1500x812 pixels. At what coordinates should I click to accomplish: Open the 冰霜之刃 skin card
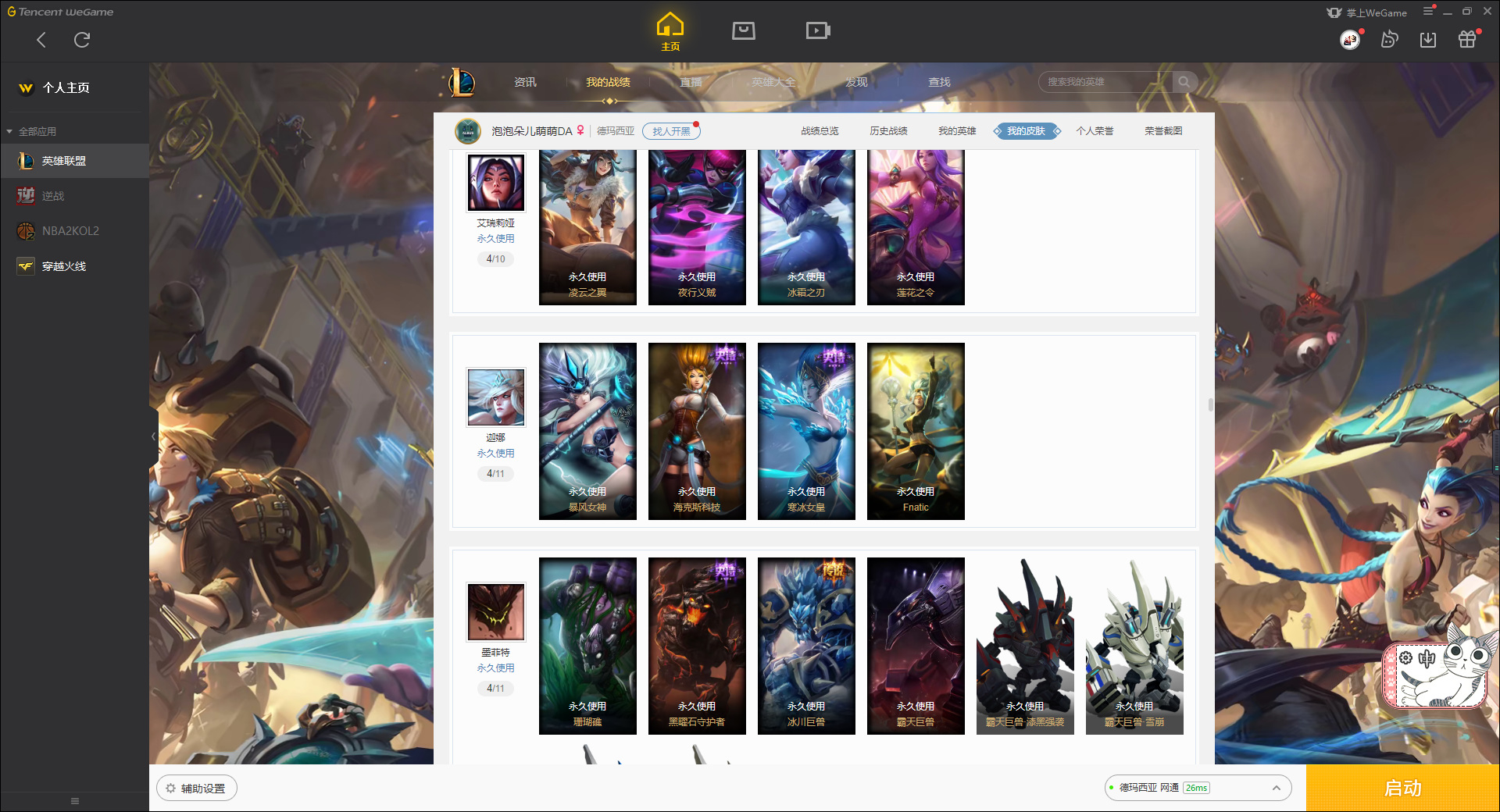click(x=806, y=227)
